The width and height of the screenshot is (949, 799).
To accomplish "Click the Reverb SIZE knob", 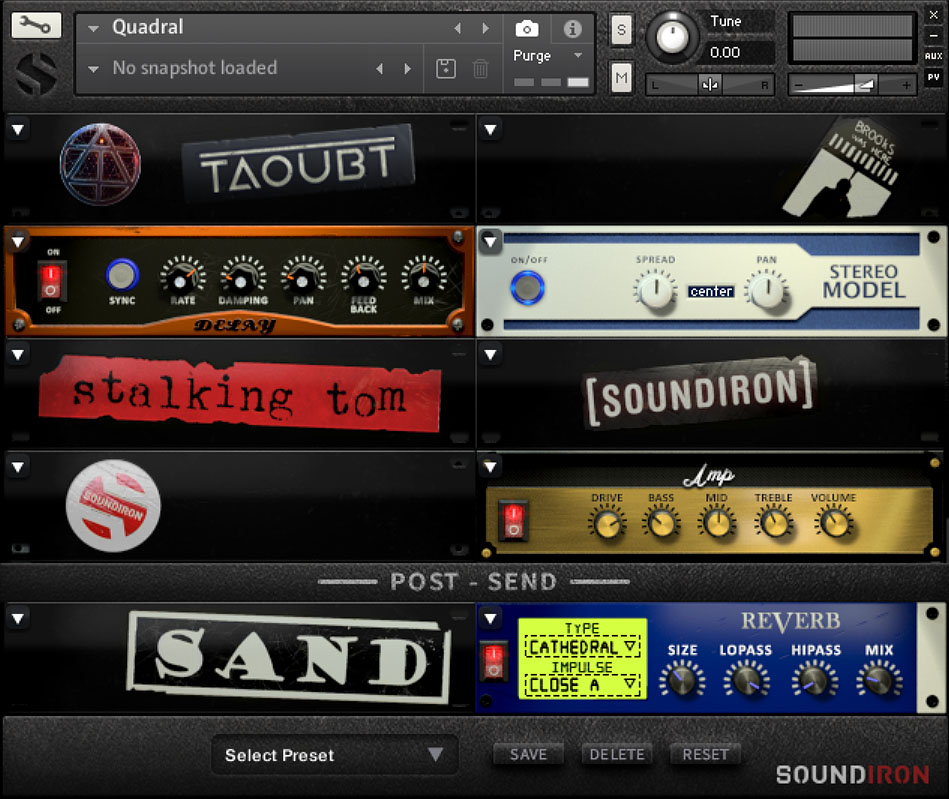I will coord(682,679).
